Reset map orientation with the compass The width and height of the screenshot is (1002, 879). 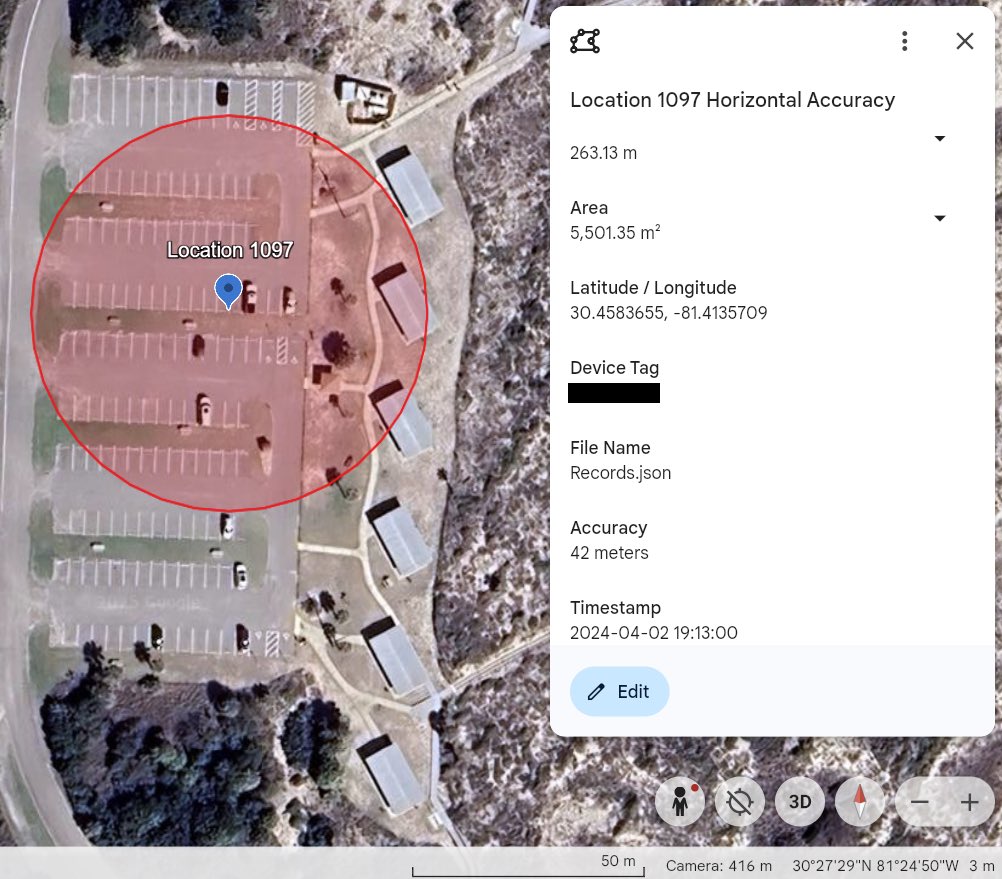[859, 801]
